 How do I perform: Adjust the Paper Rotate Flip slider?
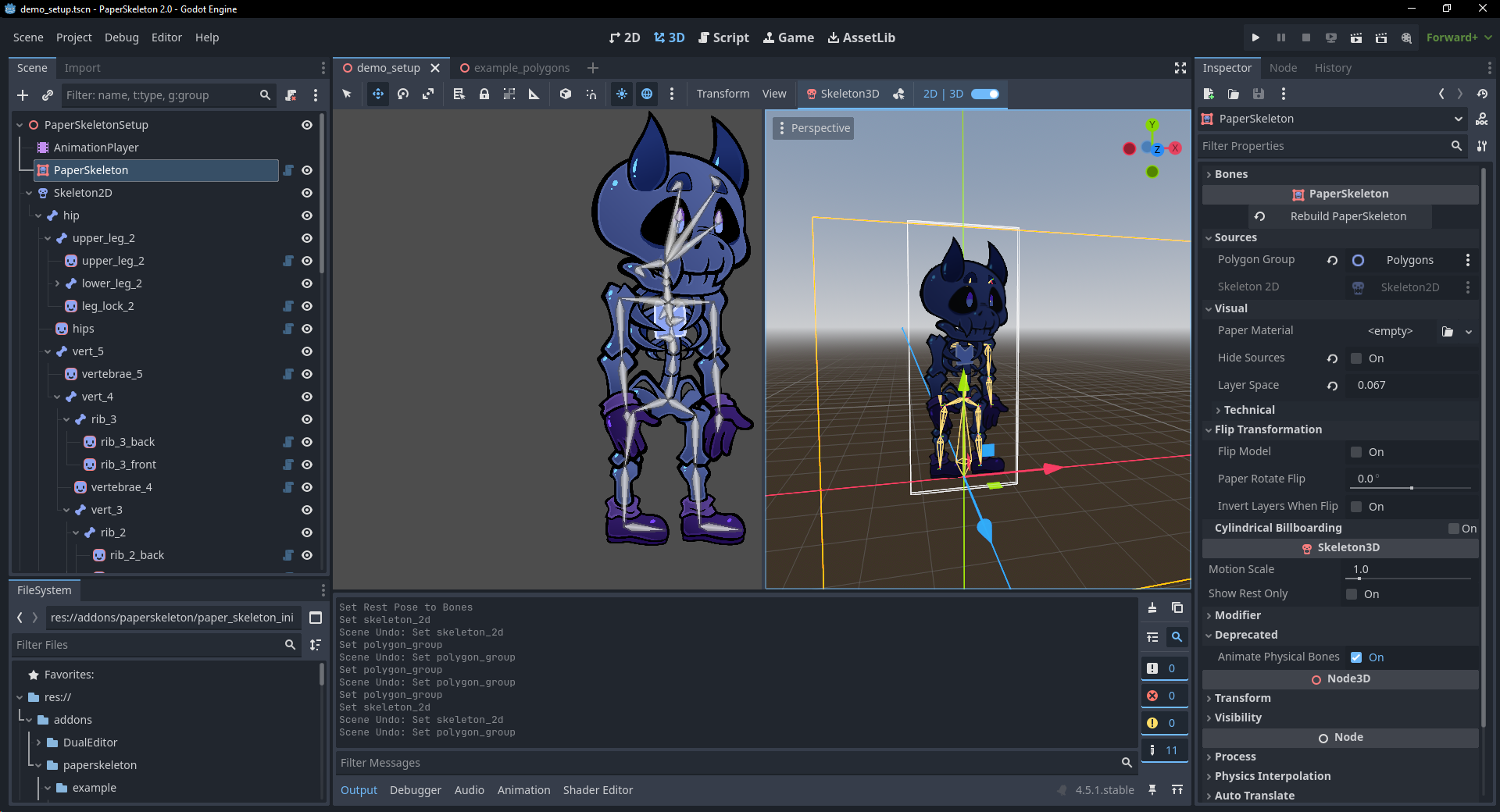[1411, 488]
